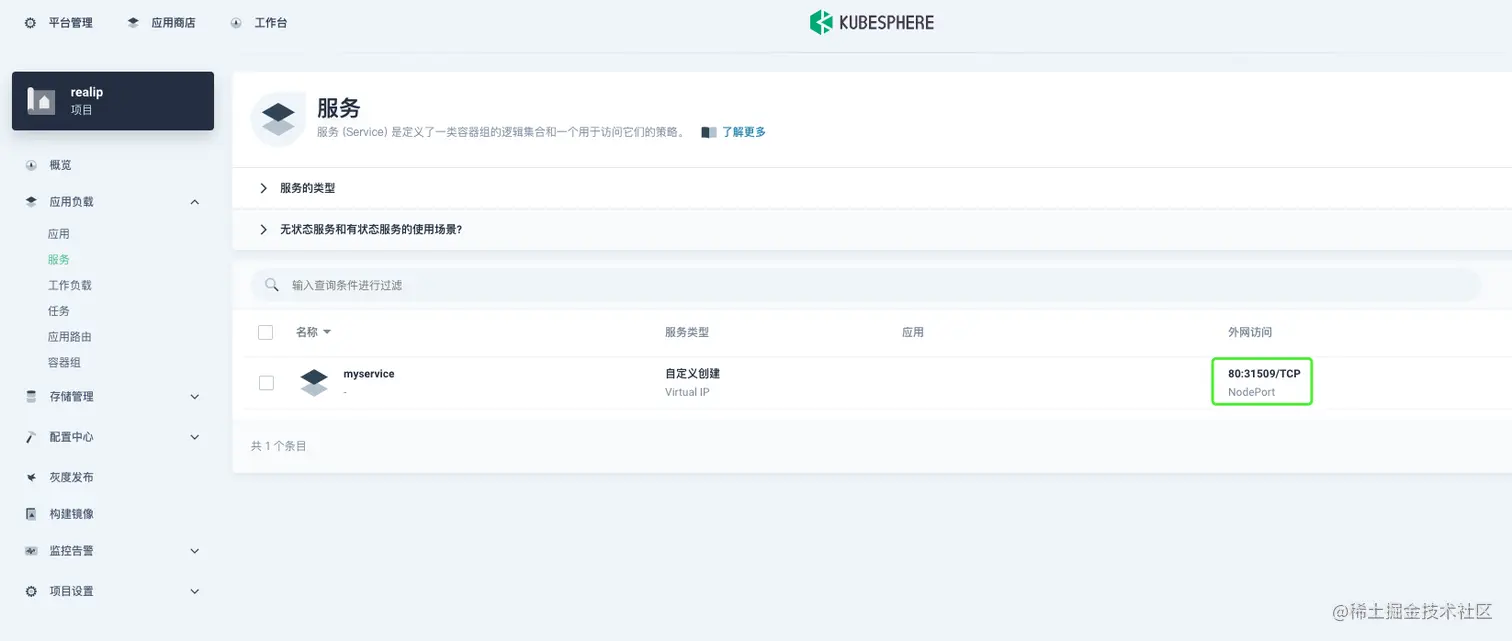Tick the select-all checkbox in table header

(x=265, y=332)
